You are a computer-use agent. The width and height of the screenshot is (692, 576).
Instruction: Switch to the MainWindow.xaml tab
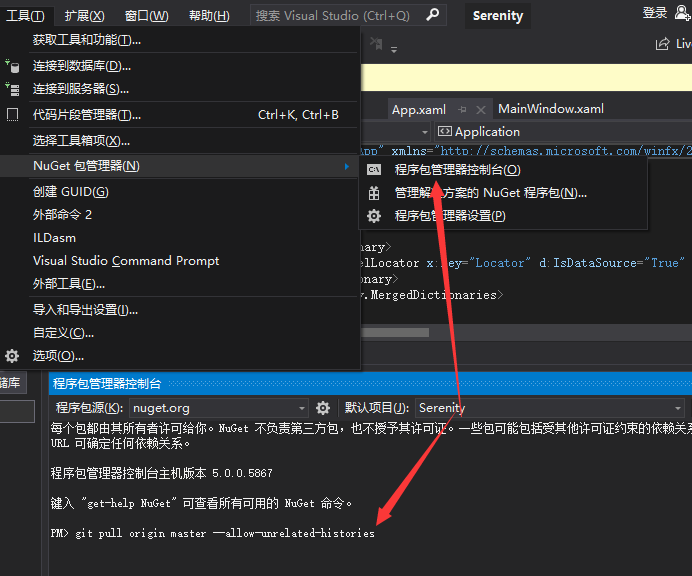(551, 109)
